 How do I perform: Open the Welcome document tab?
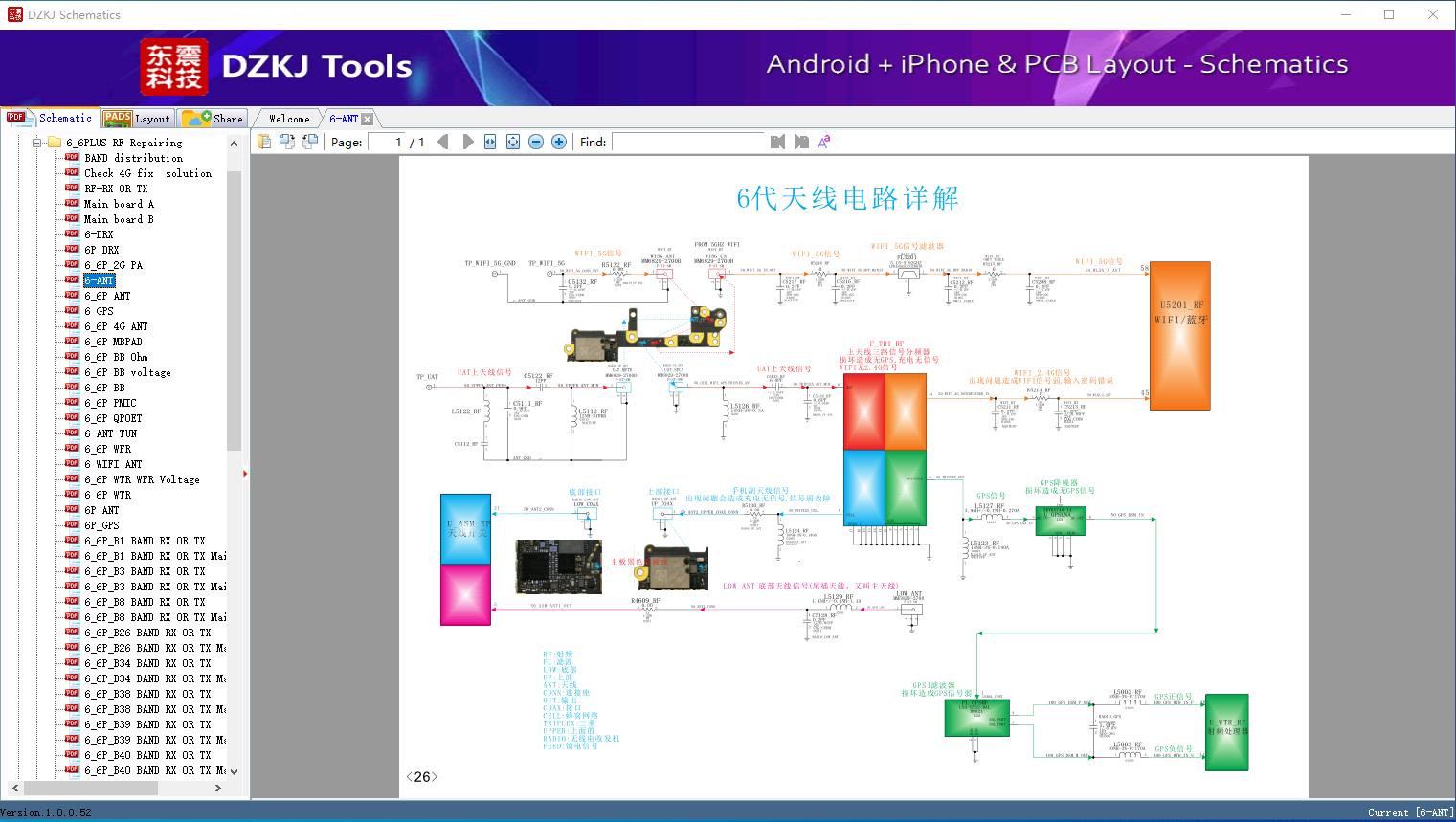pyautogui.click(x=288, y=119)
